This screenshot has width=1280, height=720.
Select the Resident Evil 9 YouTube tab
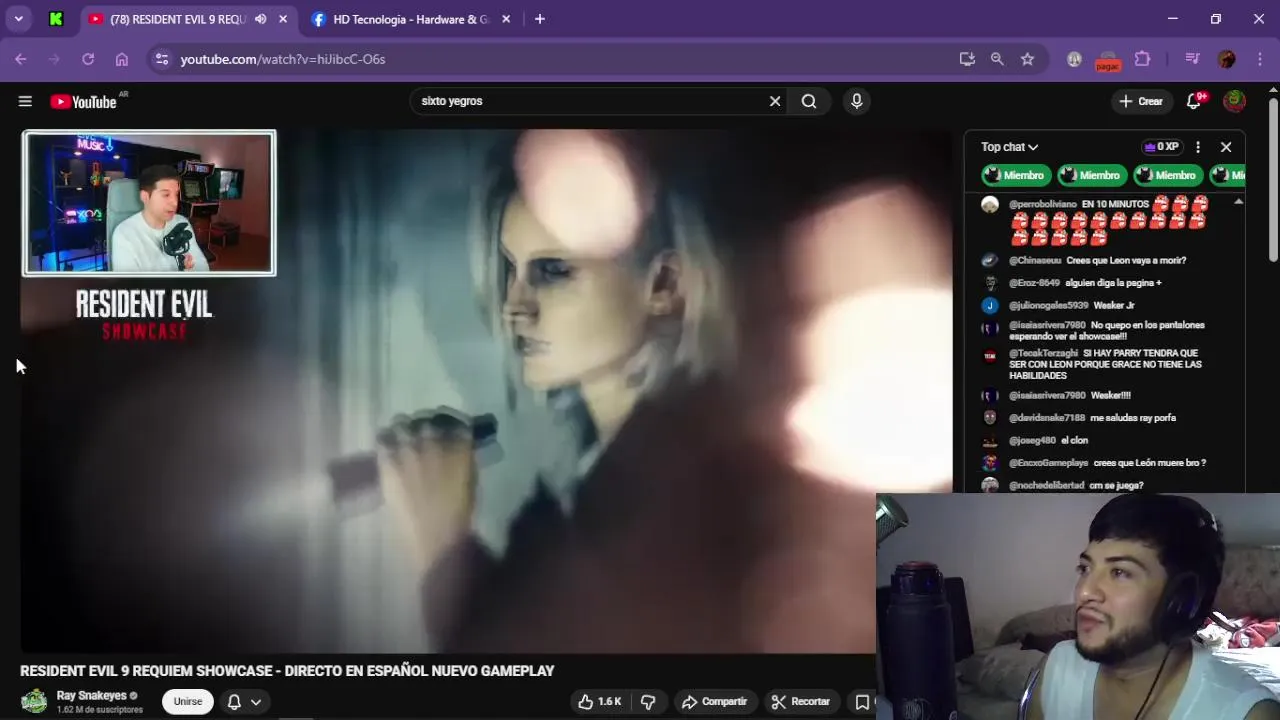[x=178, y=19]
